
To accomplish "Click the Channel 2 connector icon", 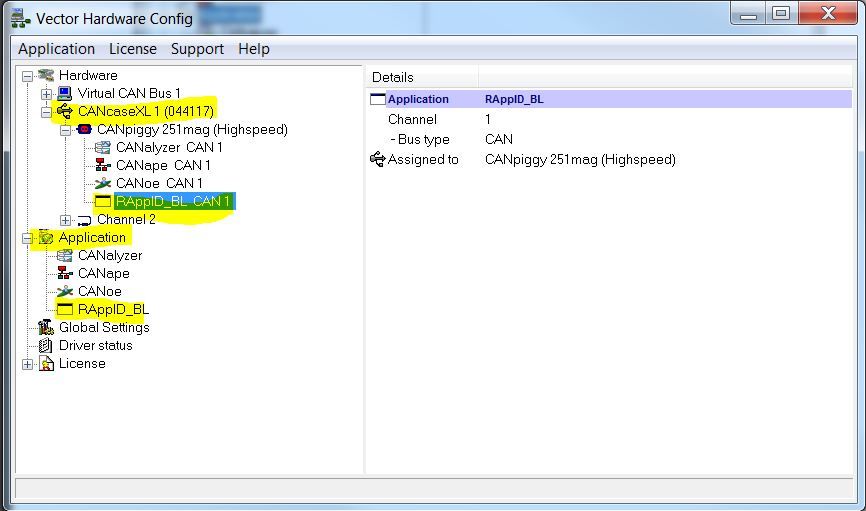I will (x=84, y=220).
